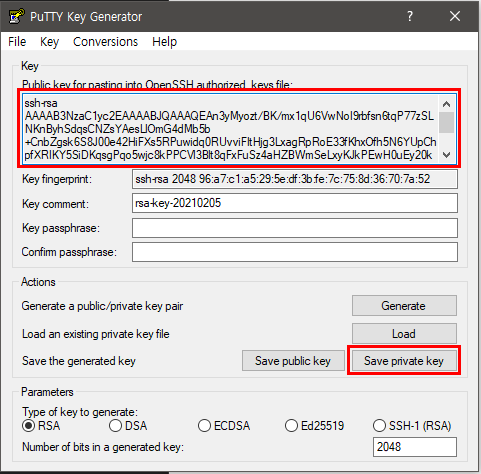Click the 'Confirm passphrase:' label
The width and height of the screenshot is (481, 474).
[x=69, y=252]
